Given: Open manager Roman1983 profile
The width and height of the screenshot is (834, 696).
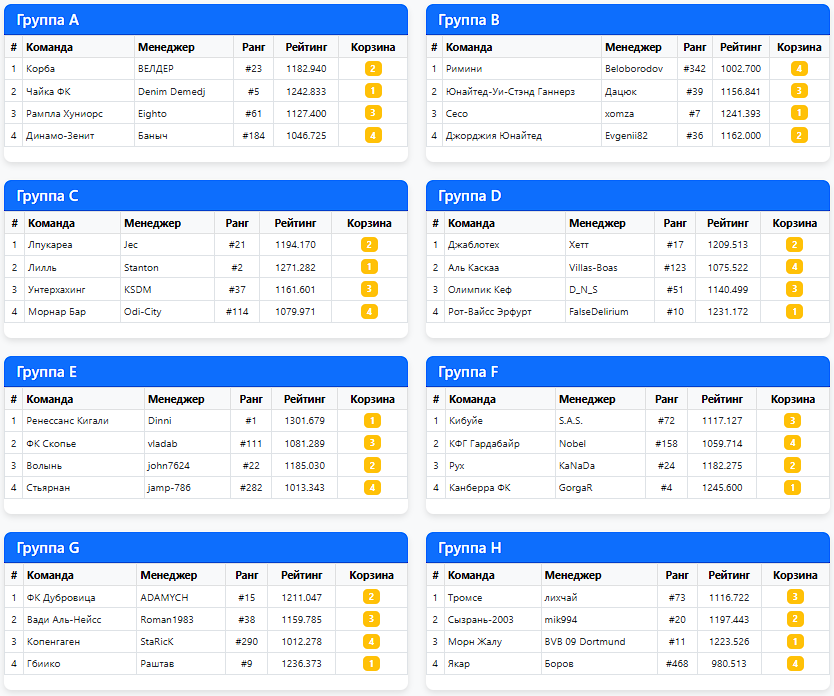Looking at the screenshot, I should 167,619.
